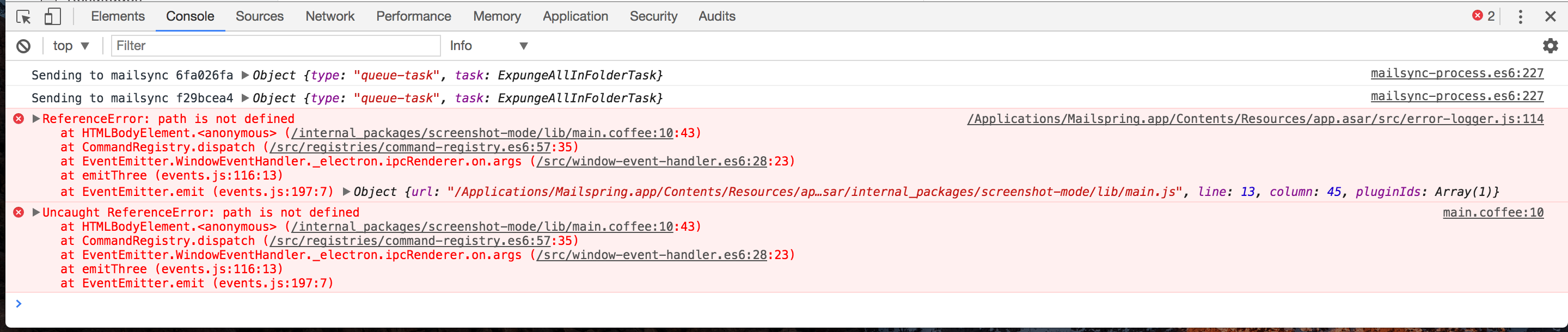The width and height of the screenshot is (1568, 332).
Task: Click inside the Filter input field
Action: coord(275,46)
